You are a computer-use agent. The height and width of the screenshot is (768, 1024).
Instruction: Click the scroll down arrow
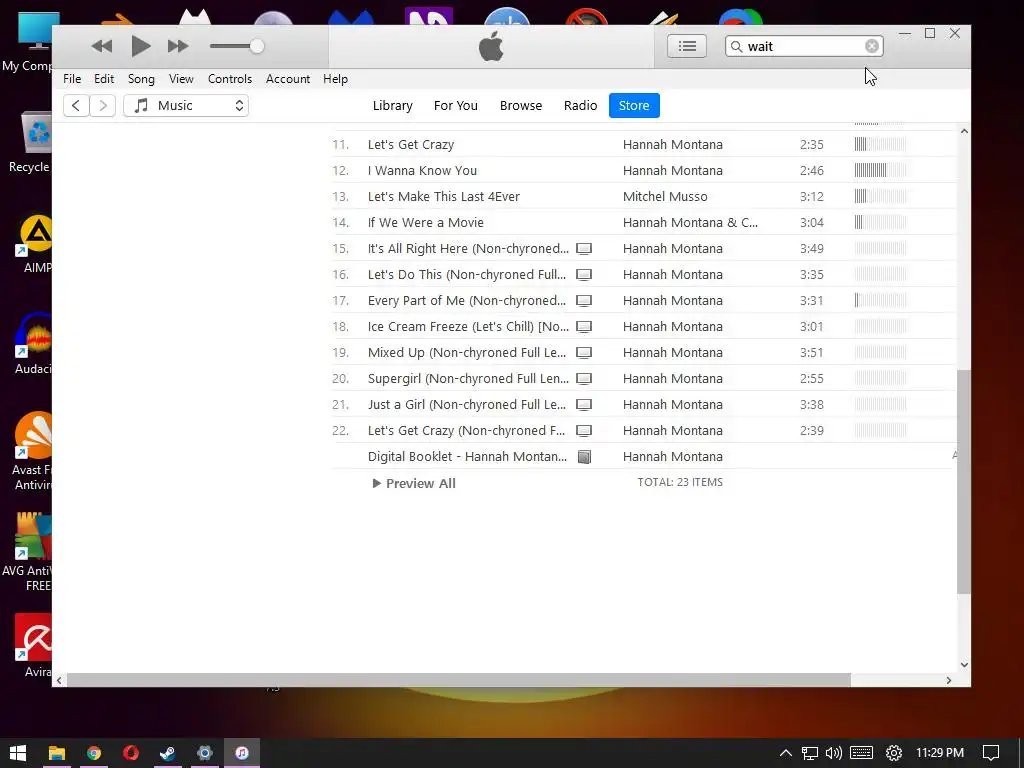coord(964,665)
